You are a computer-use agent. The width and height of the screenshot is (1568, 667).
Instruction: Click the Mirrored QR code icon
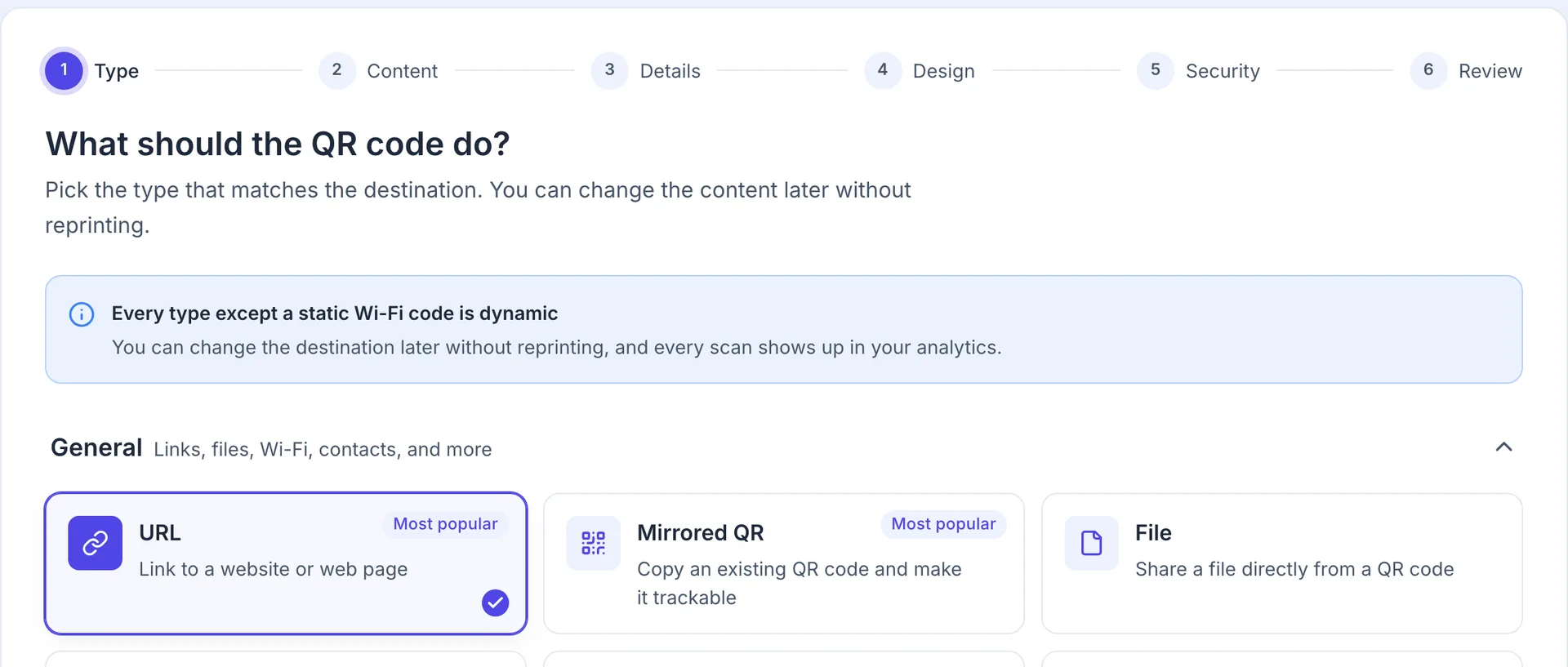pyautogui.click(x=594, y=543)
